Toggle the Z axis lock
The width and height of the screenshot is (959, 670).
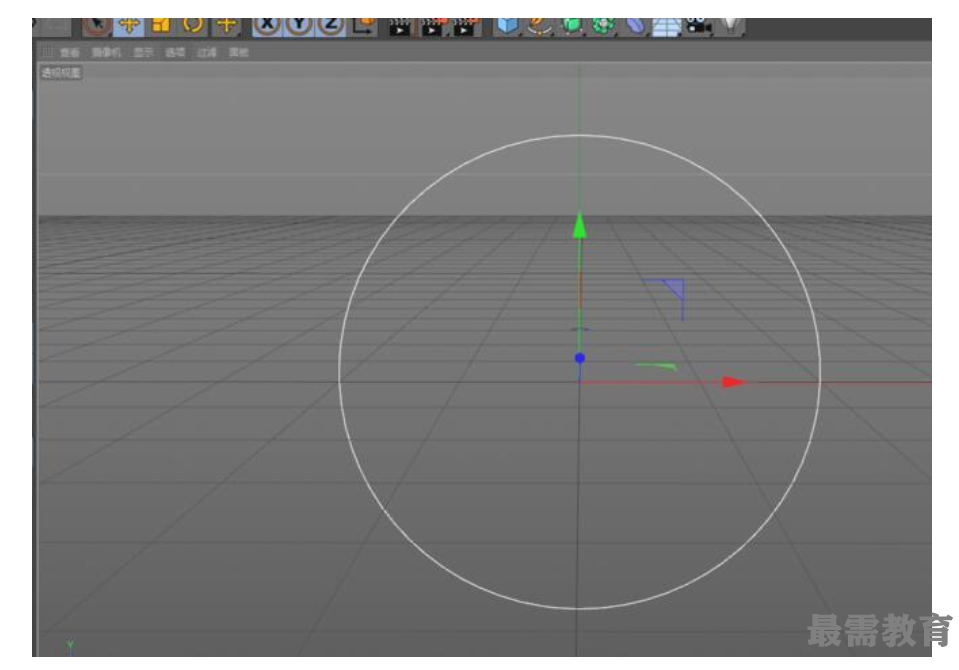[331, 26]
